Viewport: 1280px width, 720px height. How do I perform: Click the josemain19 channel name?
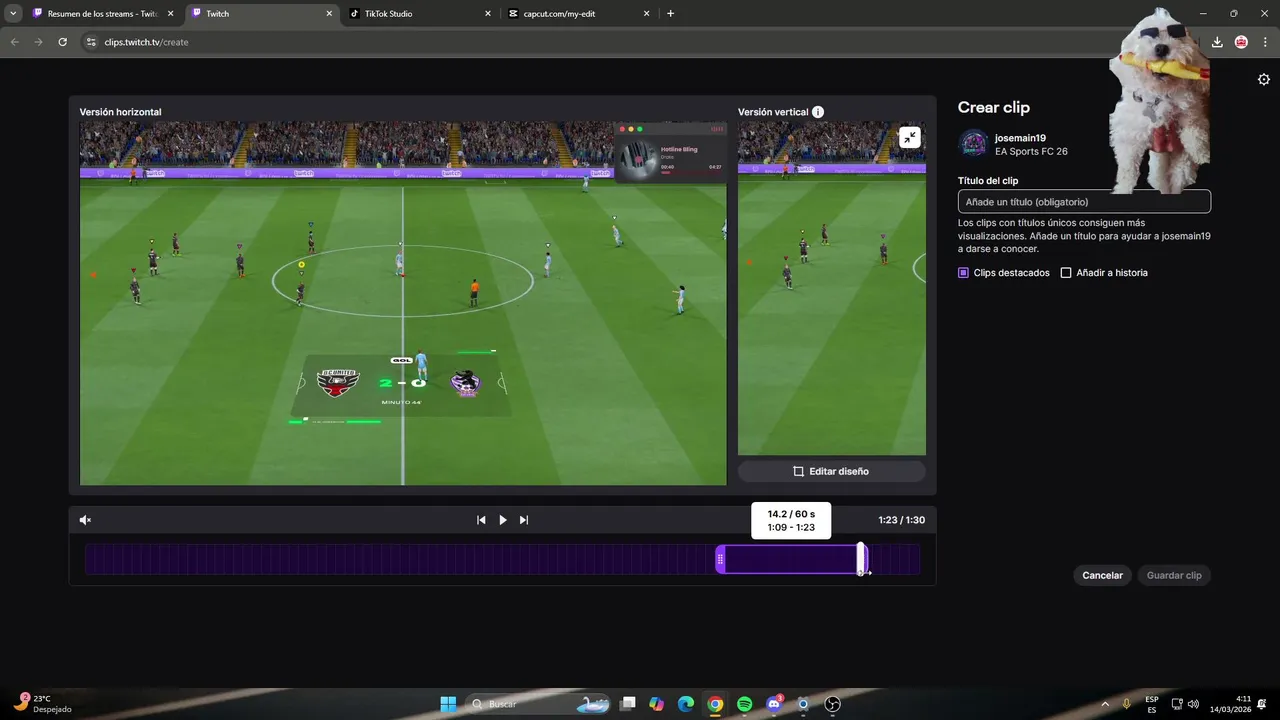[x=1020, y=138]
